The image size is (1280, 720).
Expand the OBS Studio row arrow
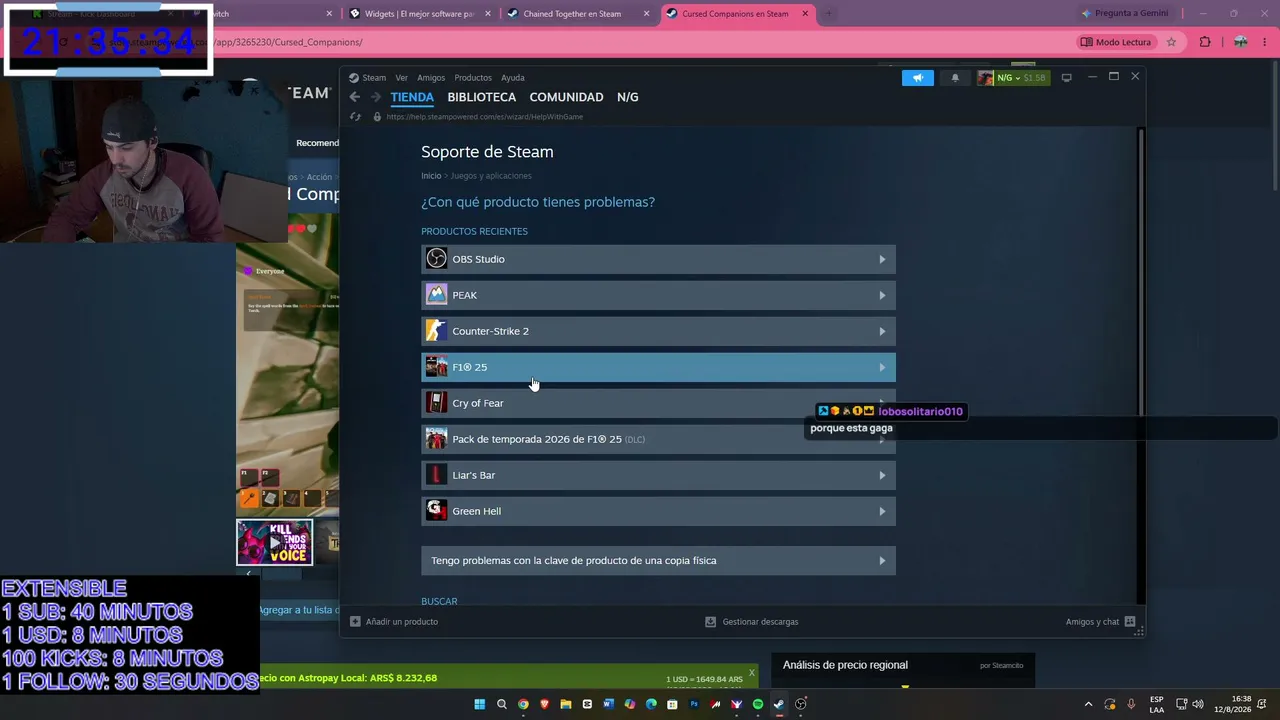tap(882, 259)
